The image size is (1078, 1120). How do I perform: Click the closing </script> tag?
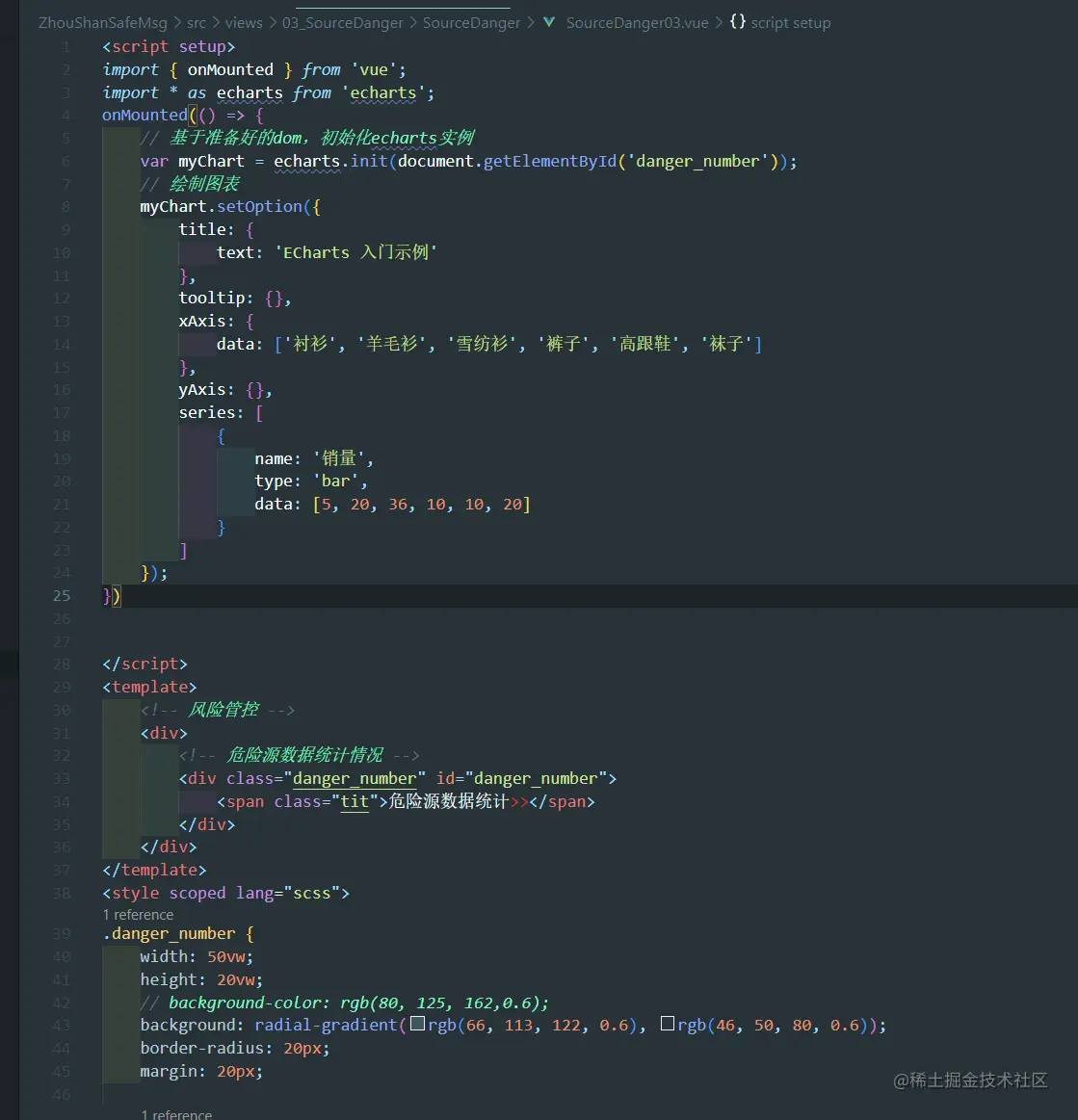point(145,664)
